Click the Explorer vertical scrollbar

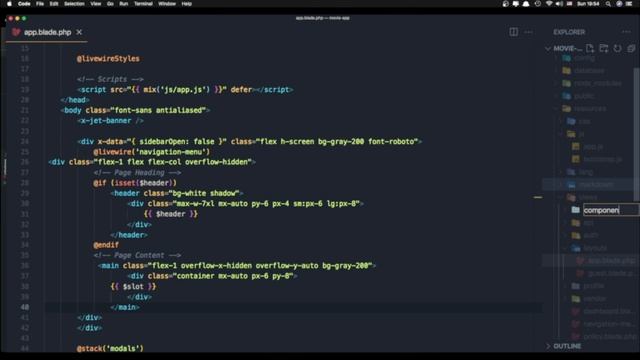(636, 135)
